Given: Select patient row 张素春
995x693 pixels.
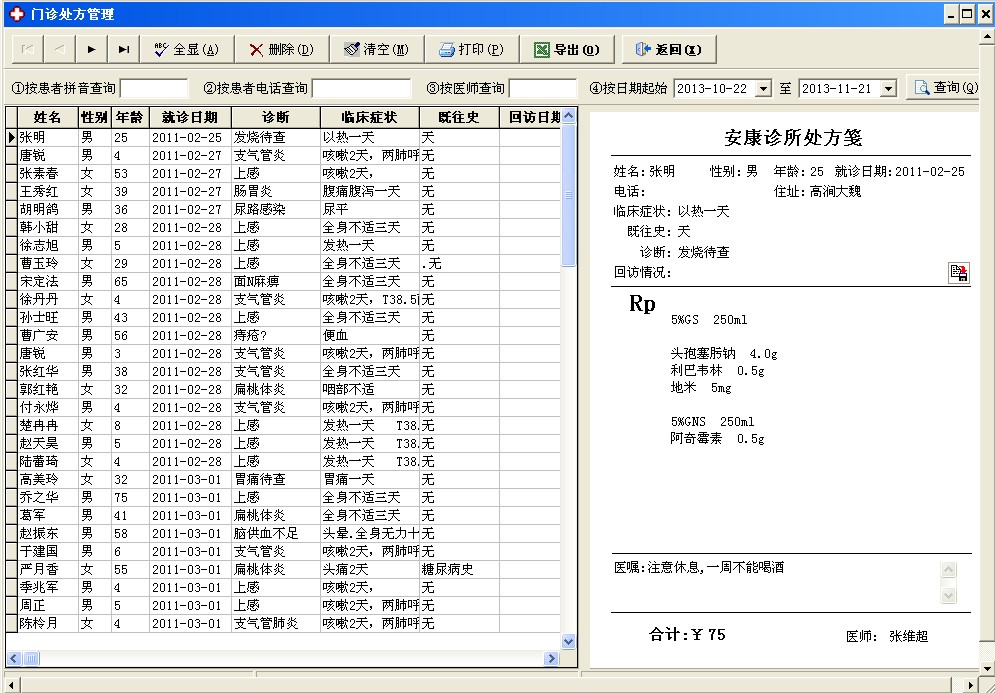Looking at the screenshot, I should [283, 173].
